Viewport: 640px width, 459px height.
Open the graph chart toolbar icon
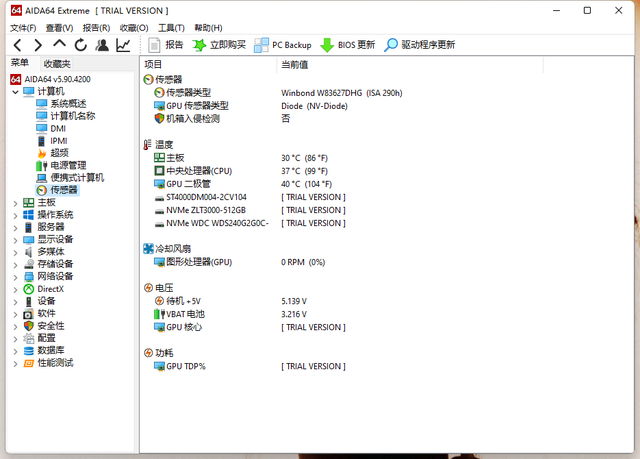pos(123,45)
